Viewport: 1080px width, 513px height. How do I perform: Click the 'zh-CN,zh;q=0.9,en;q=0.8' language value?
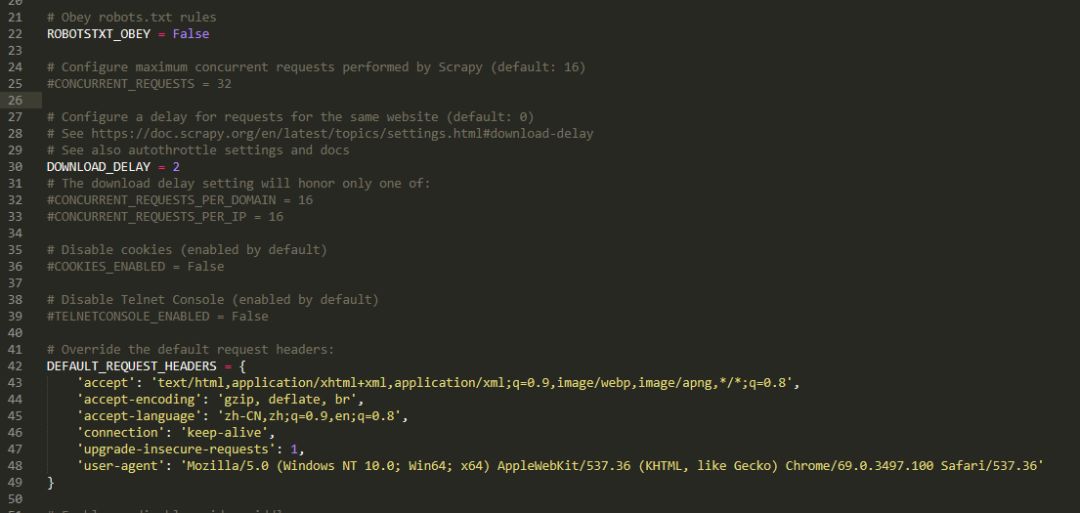pos(313,416)
